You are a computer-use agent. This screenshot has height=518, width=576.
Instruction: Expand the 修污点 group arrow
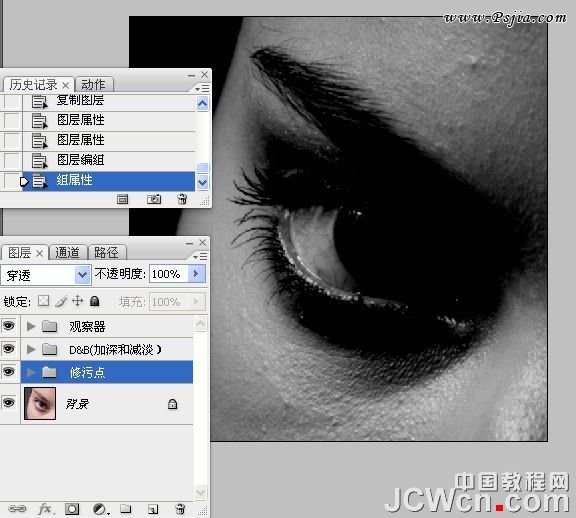point(31,373)
